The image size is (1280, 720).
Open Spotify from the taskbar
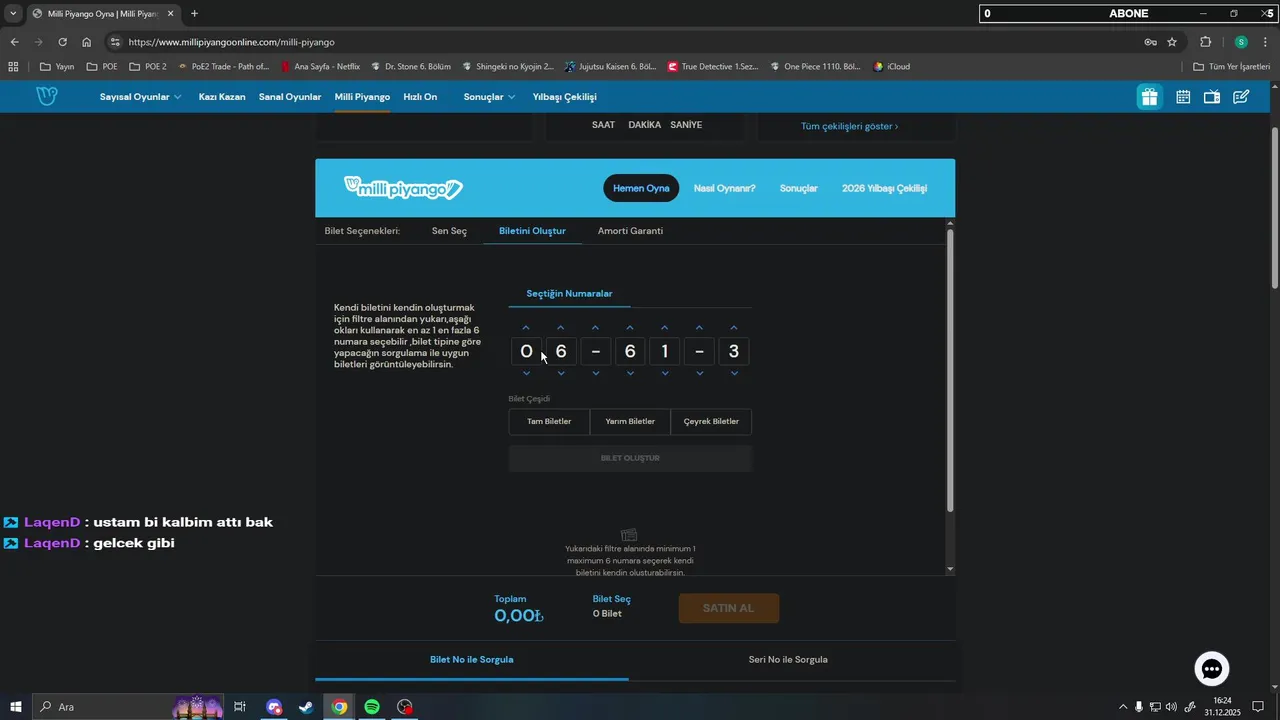pos(372,707)
